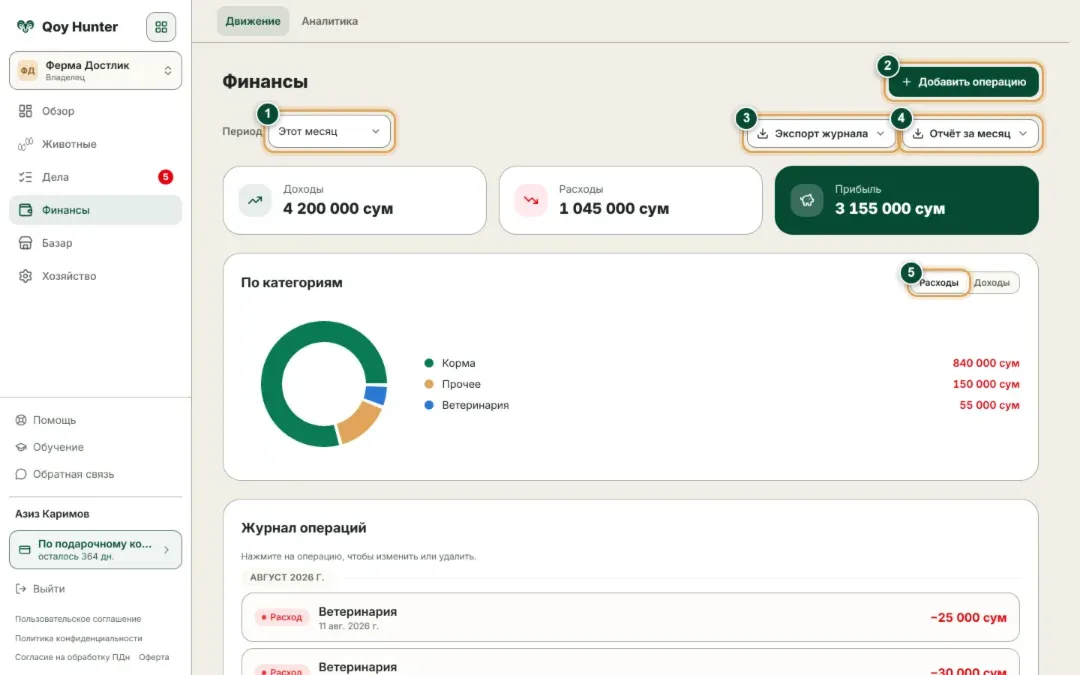Expand the Отчёт за месяц chevron arrow

click(x=1023, y=134)
